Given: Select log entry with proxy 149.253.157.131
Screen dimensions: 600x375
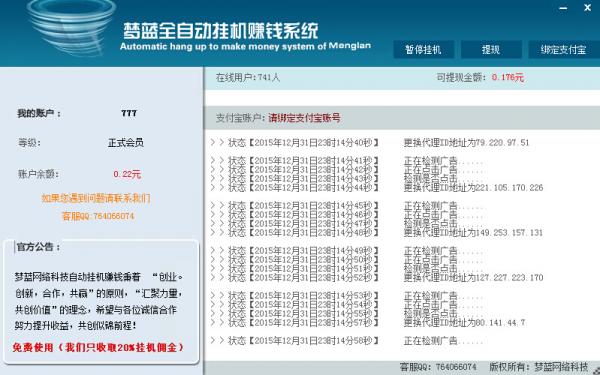Looking at the screenshot, I should pos(377,233).
